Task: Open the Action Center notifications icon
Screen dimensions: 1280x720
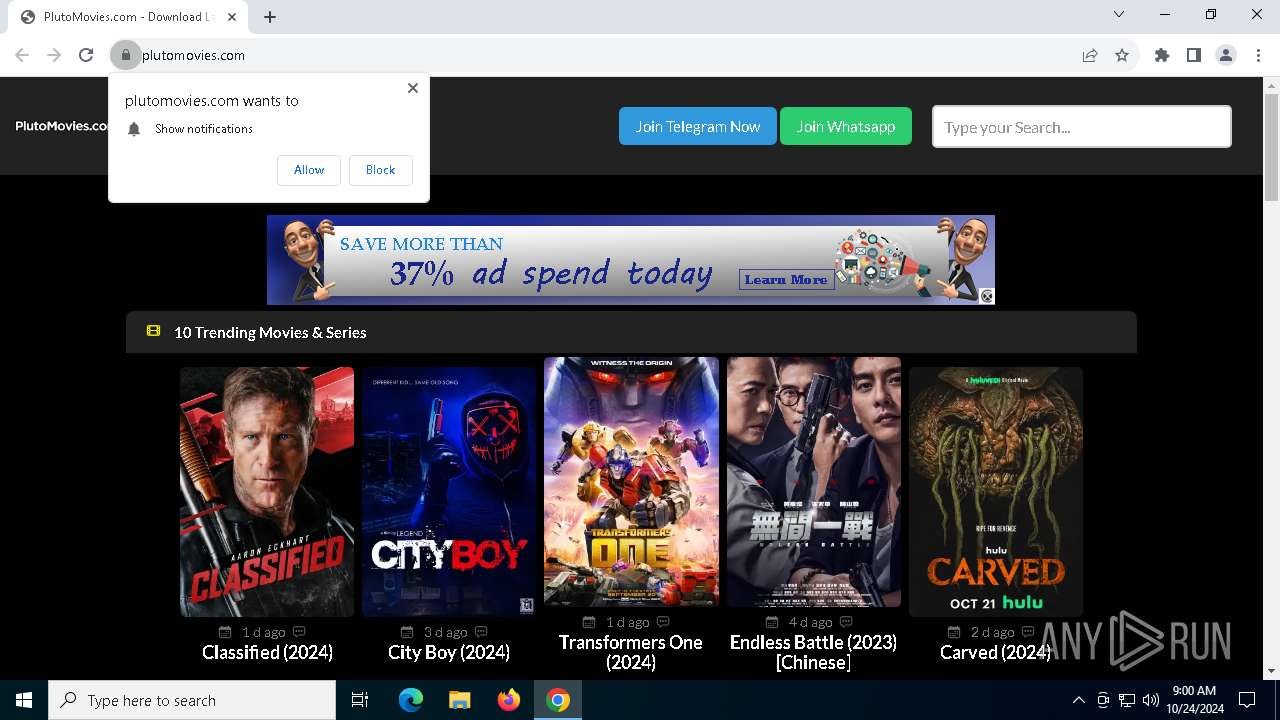Action: point(1247,700)
